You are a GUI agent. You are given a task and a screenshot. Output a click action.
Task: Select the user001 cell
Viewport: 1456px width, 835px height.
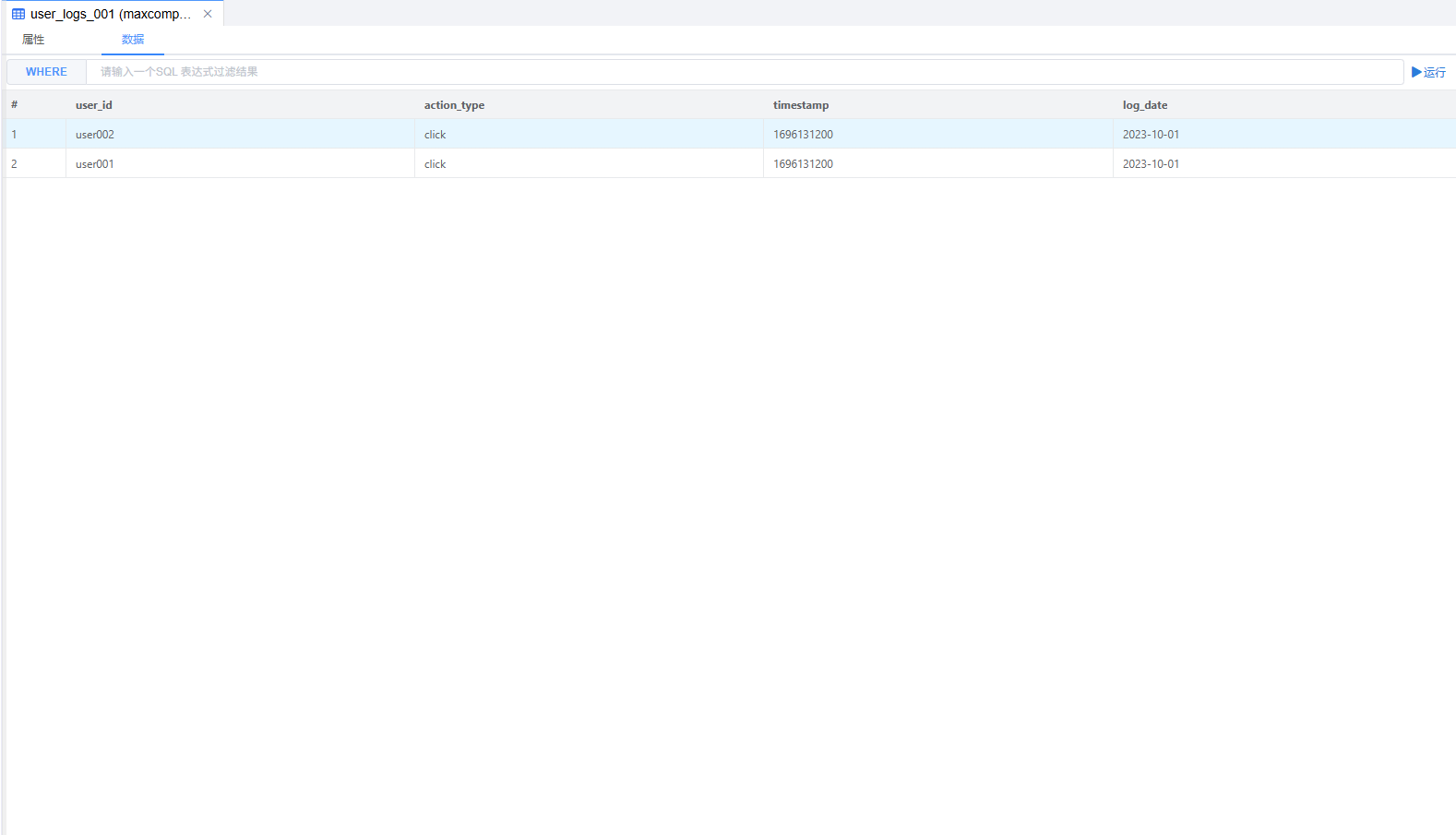[95, 164]
